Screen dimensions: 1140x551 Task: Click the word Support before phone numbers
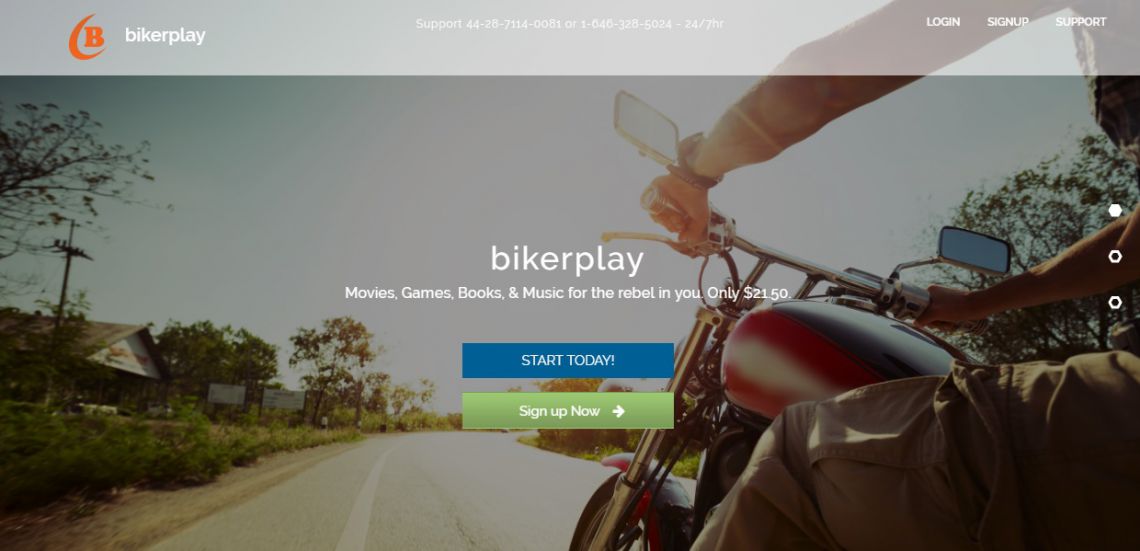[438, 23]
